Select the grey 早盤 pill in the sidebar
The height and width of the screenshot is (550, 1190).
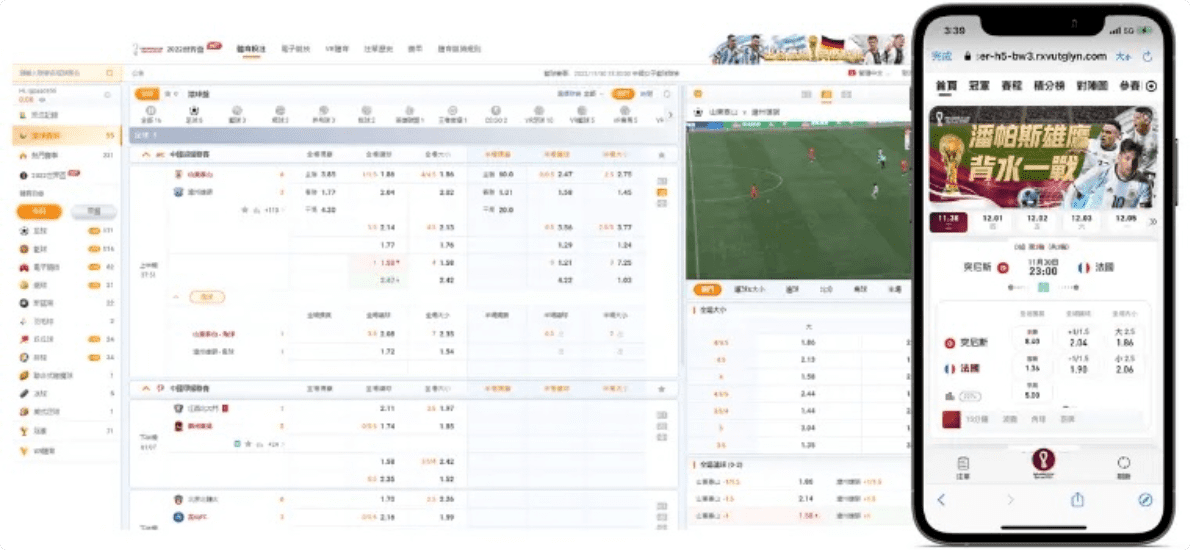click(x=94, y=211)
